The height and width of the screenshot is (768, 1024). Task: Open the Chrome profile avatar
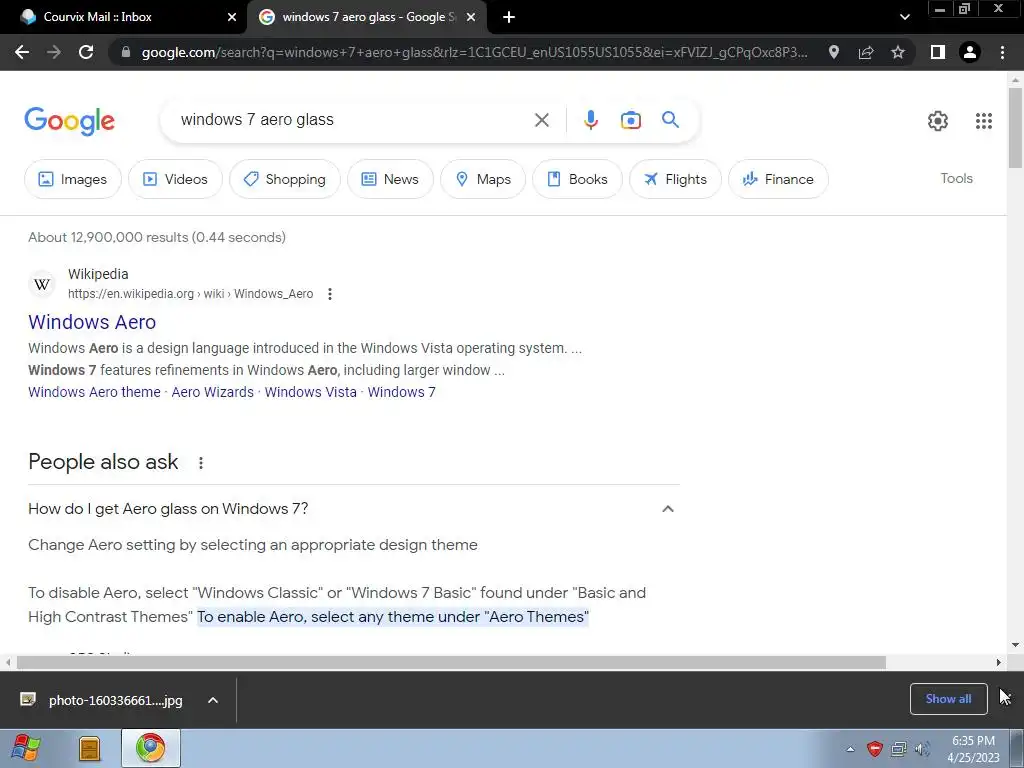click(970, 52)
